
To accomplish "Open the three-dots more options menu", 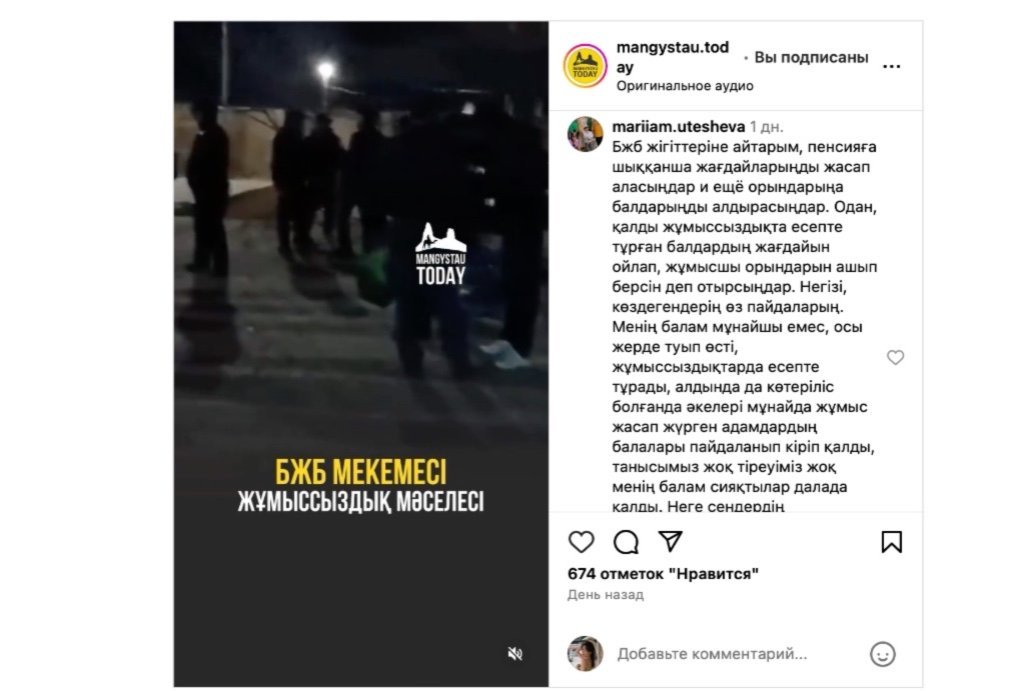I will [x=891, y=66].
